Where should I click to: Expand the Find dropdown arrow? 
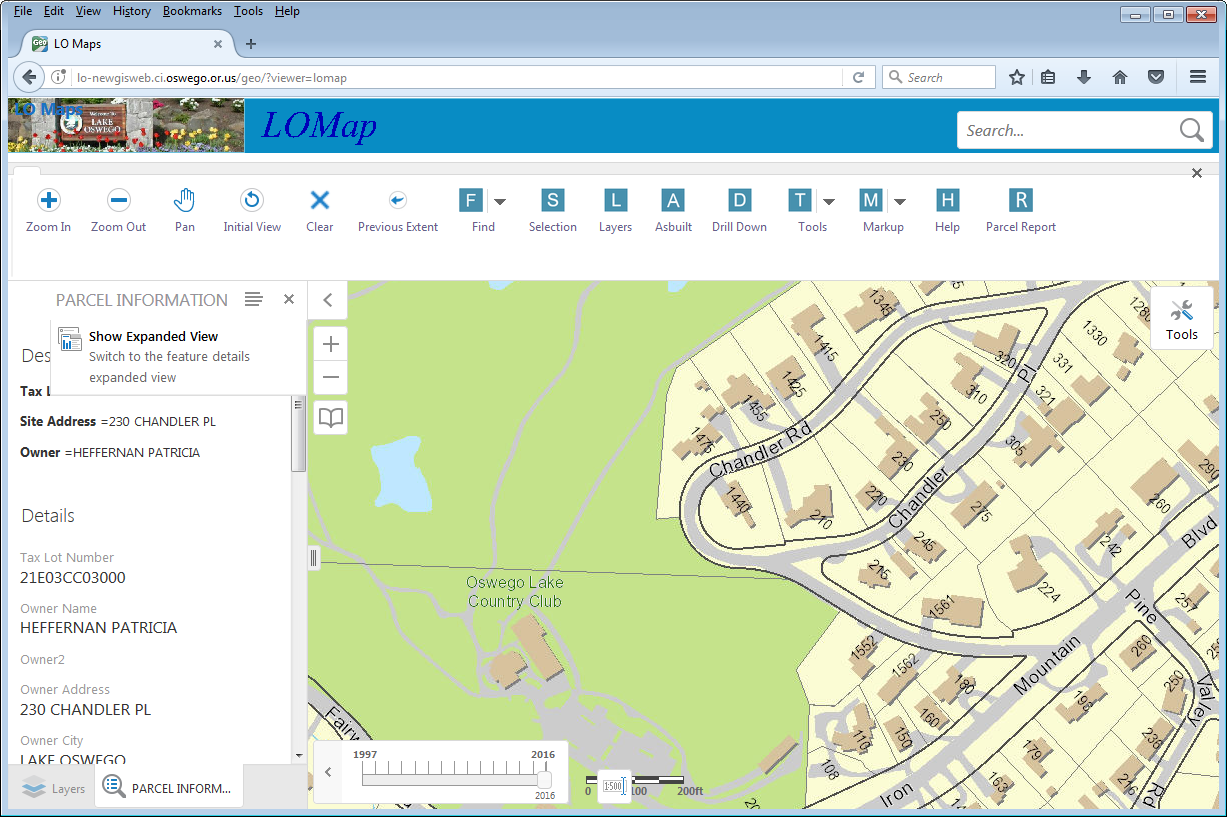coord(500,201)
